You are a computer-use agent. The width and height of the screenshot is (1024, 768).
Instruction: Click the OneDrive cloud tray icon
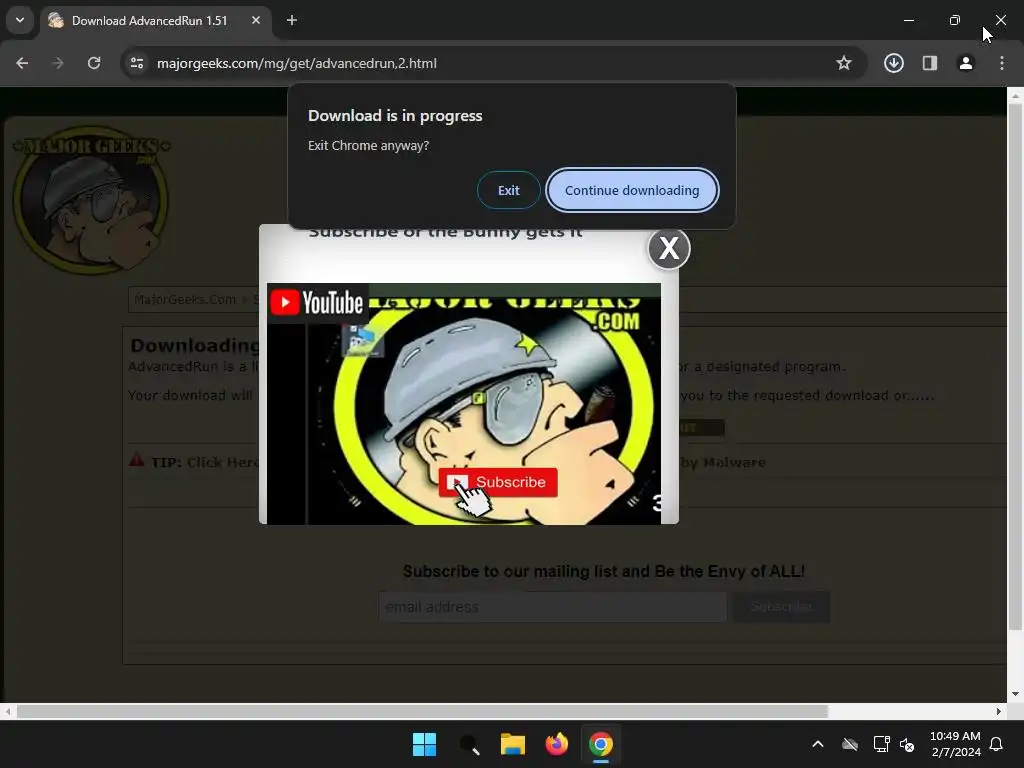[x=850, y=744]
